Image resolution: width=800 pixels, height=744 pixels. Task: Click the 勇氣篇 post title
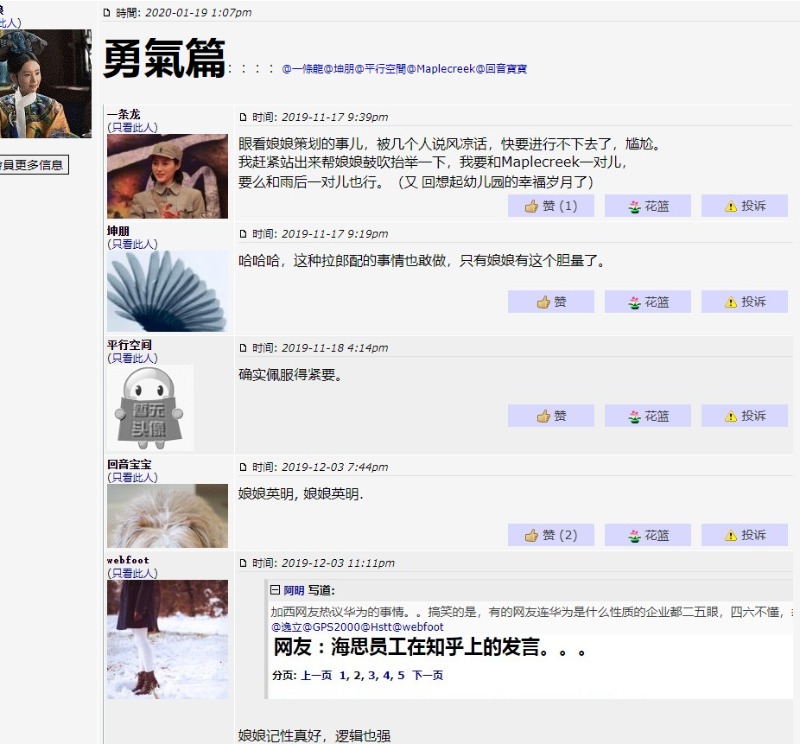coord(164,58)
